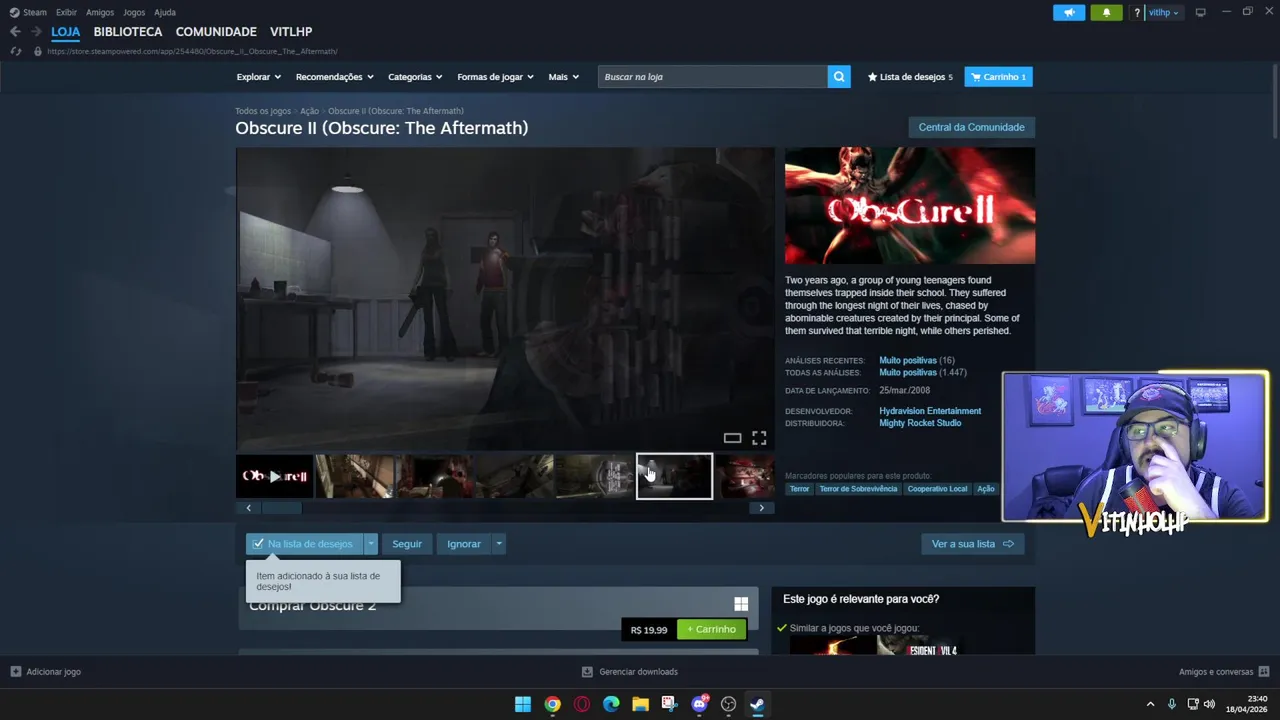The image size is (1280, 720).
Task: Click the Seguir button
Action: [407, 544]
